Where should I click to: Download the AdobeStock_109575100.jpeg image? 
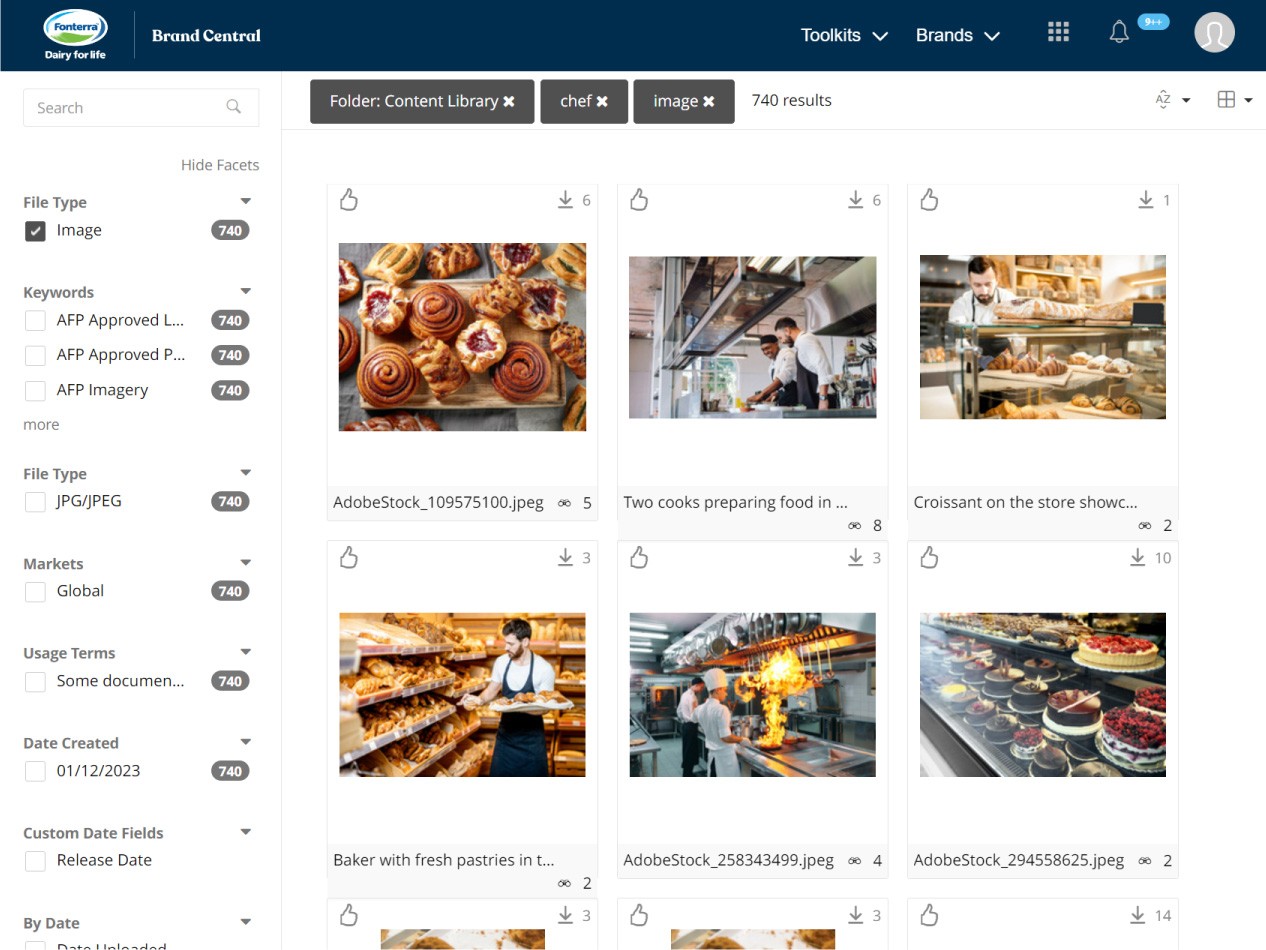tap(566, 200)
